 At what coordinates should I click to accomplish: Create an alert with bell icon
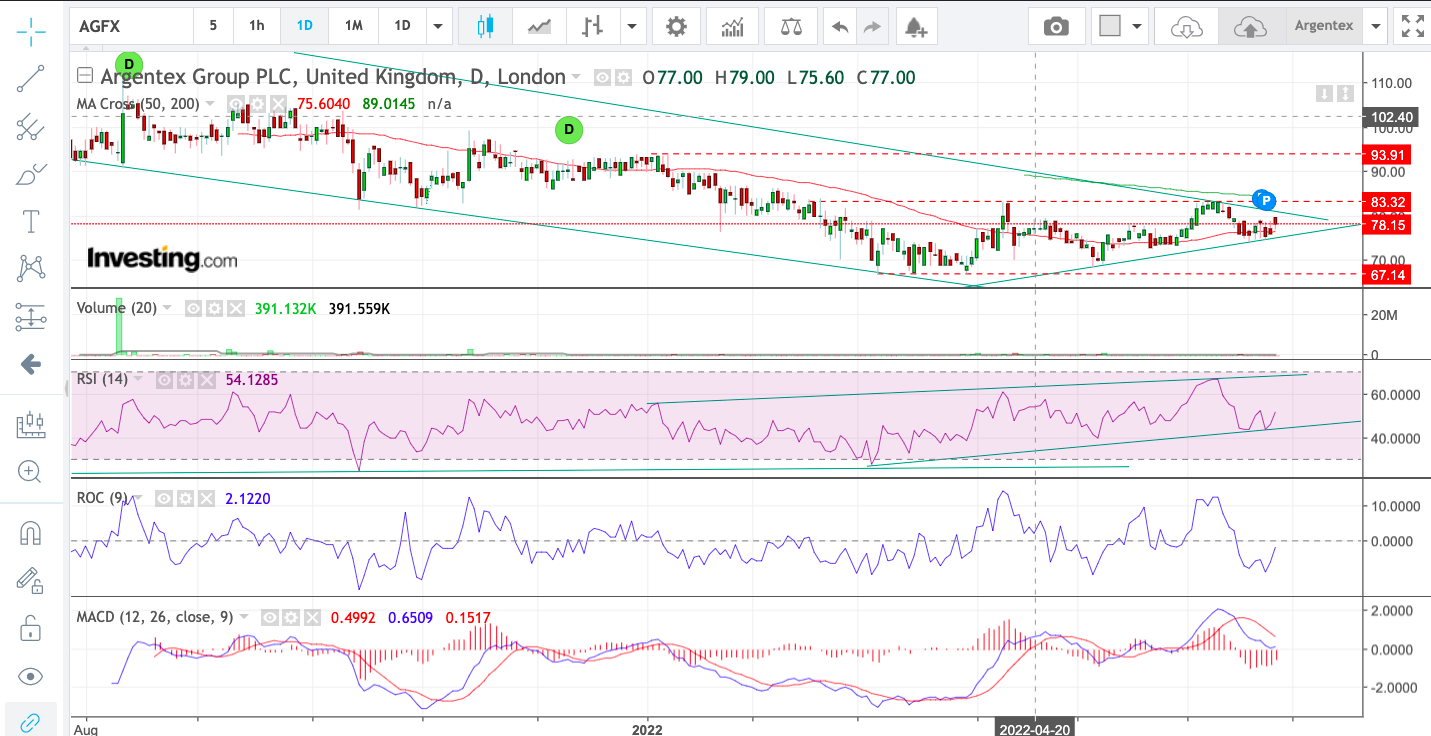click(x=915, y=26)
